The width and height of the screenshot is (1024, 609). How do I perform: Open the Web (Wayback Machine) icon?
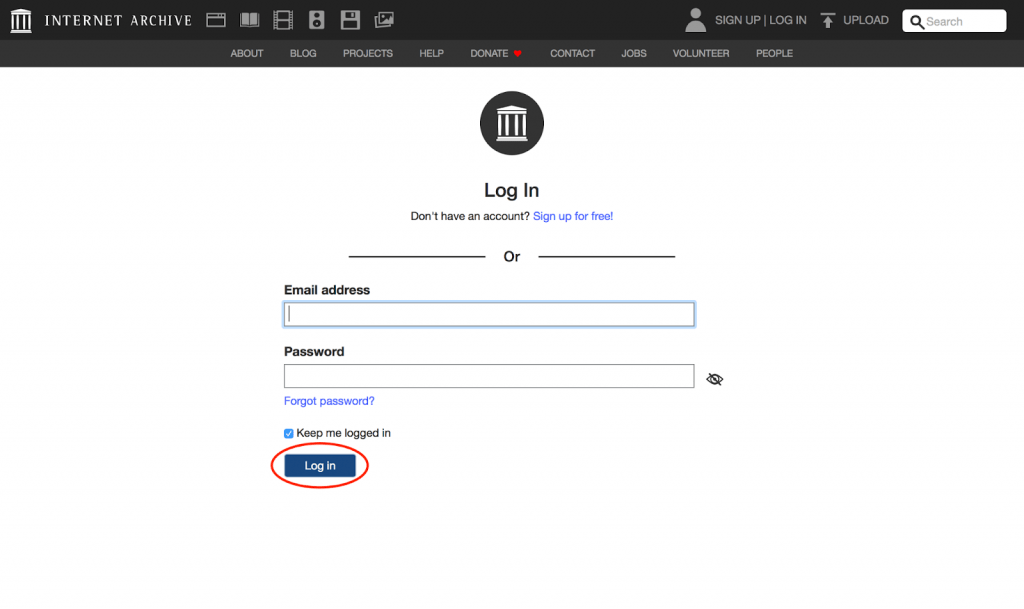pos(216,20)
